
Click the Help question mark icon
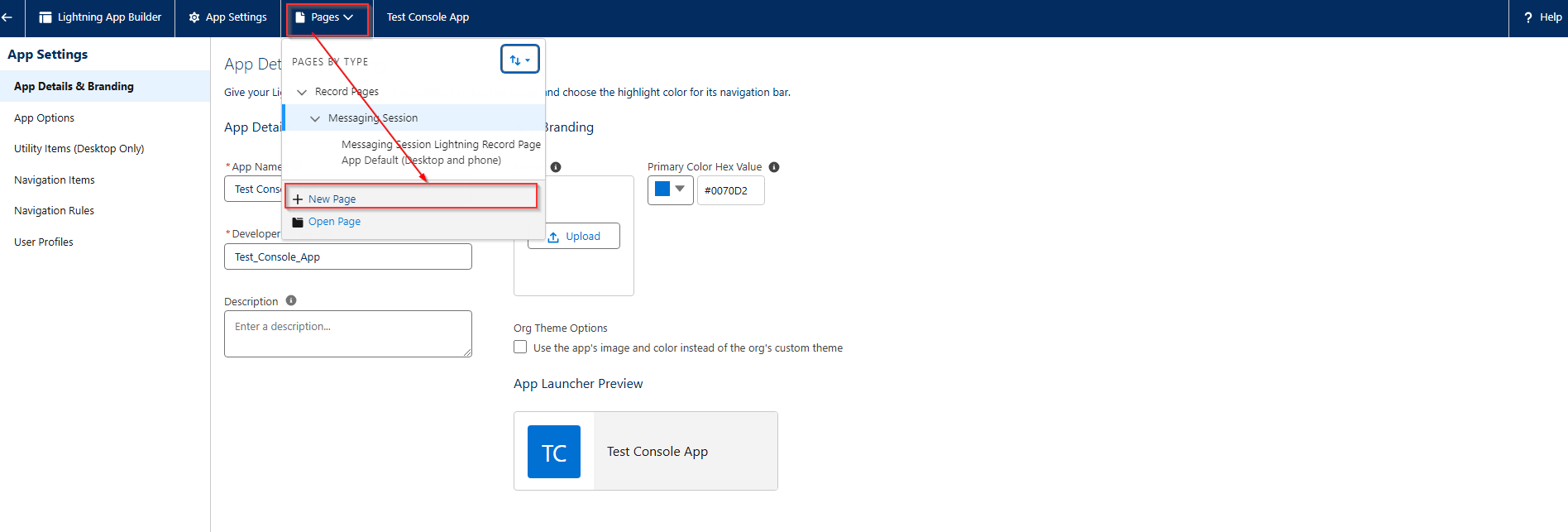[x=1527, y=17]
